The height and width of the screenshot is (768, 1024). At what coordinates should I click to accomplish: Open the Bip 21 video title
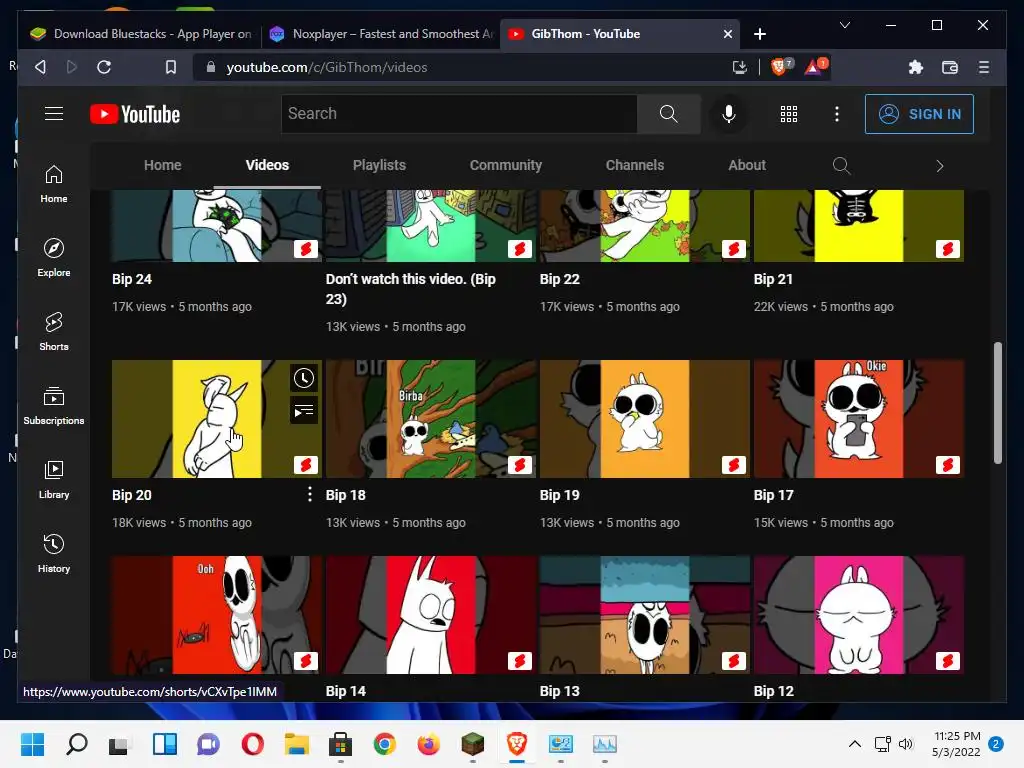tap(773, 279)
